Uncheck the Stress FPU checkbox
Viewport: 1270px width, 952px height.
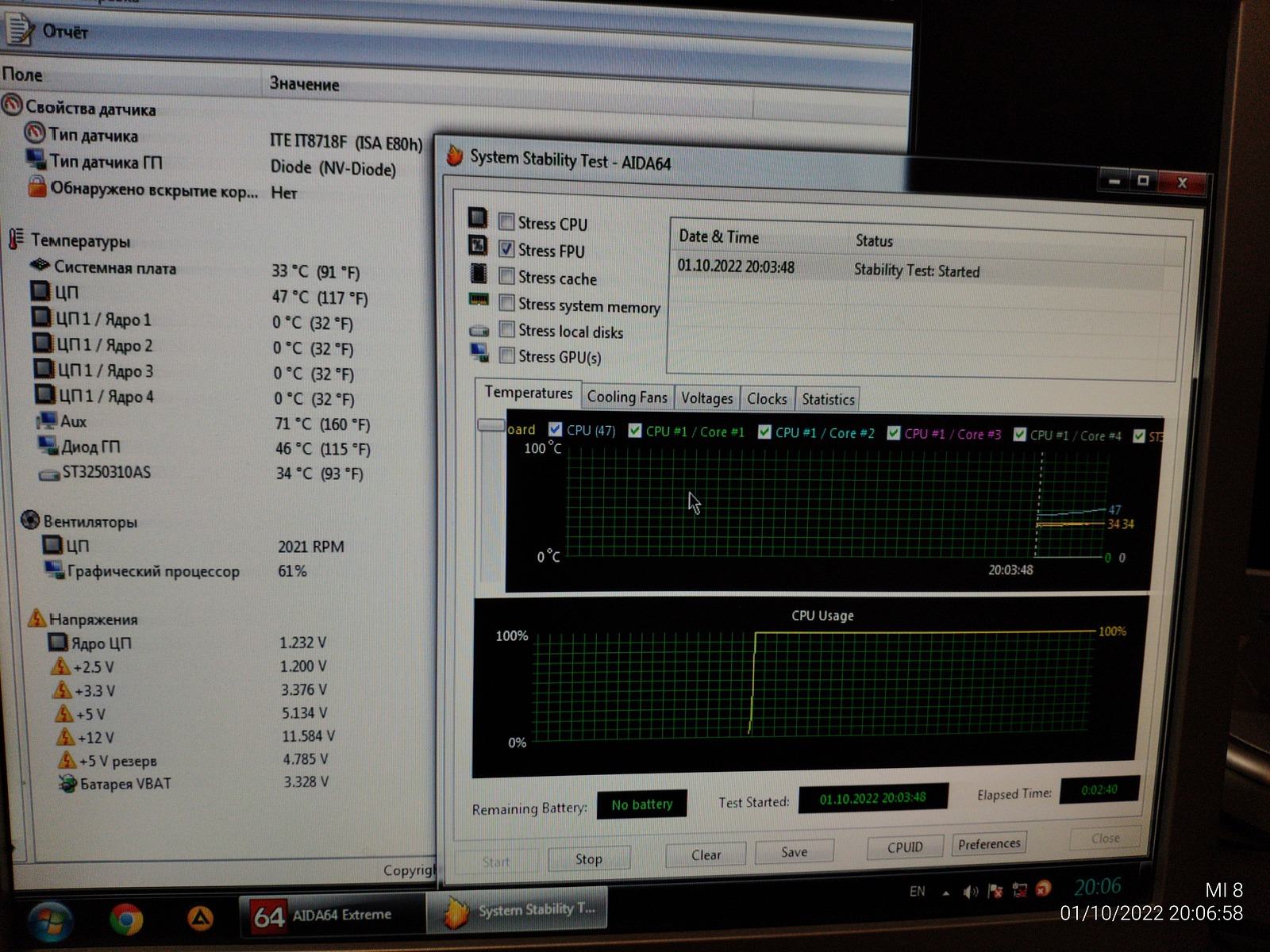pos(506,249)
